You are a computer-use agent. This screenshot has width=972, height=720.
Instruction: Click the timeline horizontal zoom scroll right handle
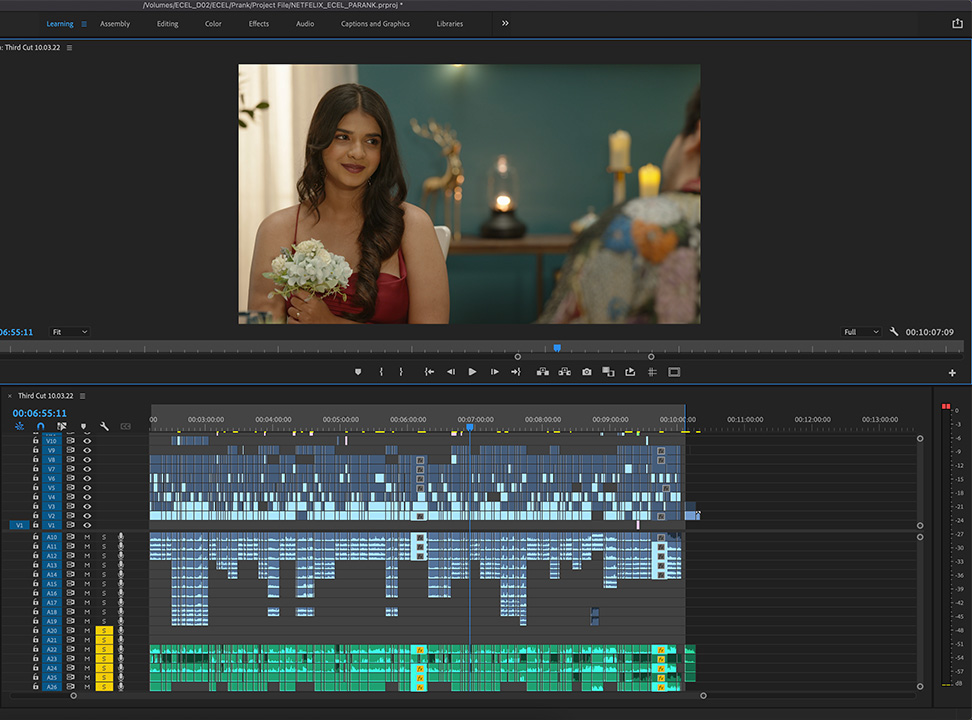tap(703, 696)
